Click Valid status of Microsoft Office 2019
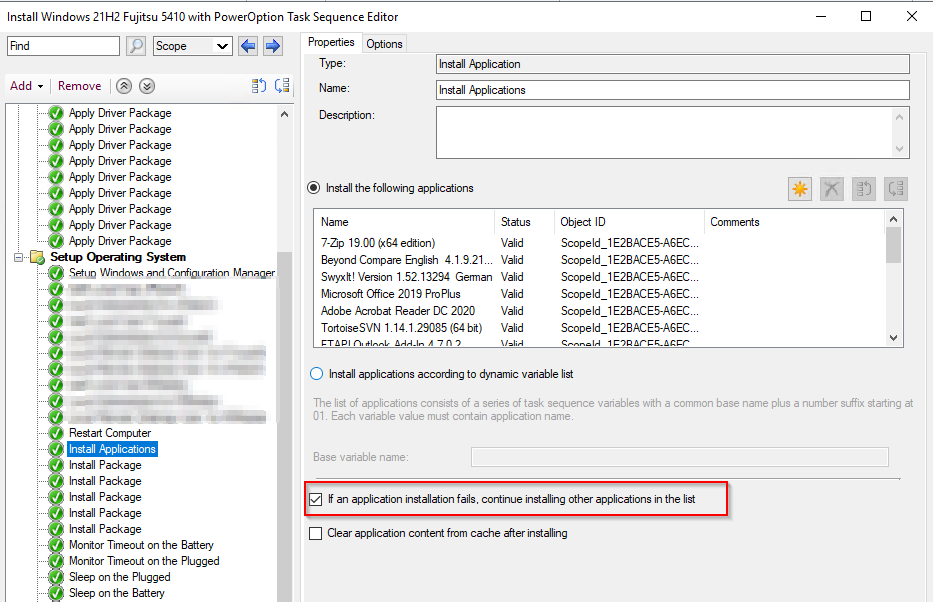Screen dimensions: 933x602 point(512,294)
